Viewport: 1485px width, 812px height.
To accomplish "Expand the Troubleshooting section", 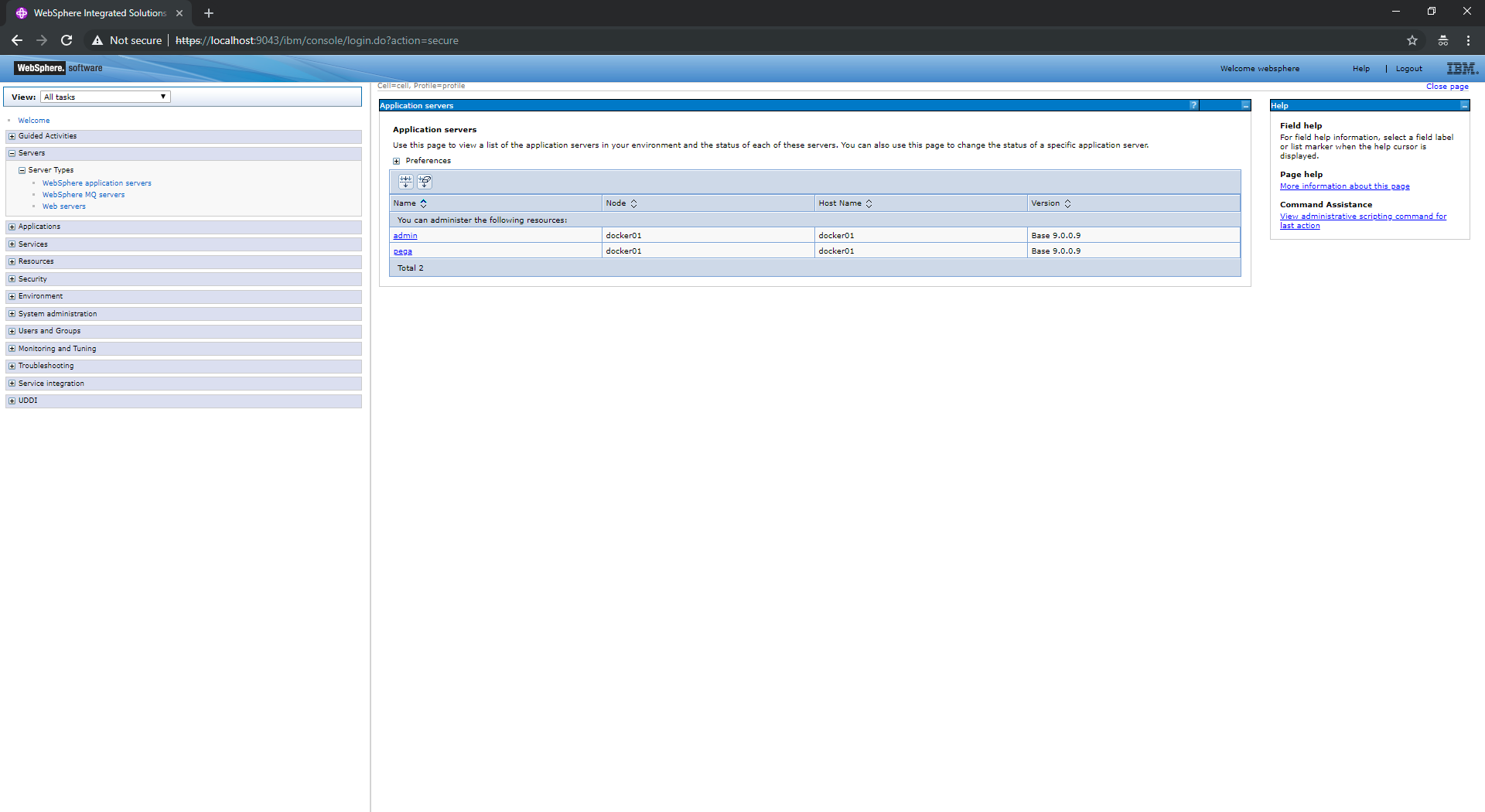I will tap(12, 366).
